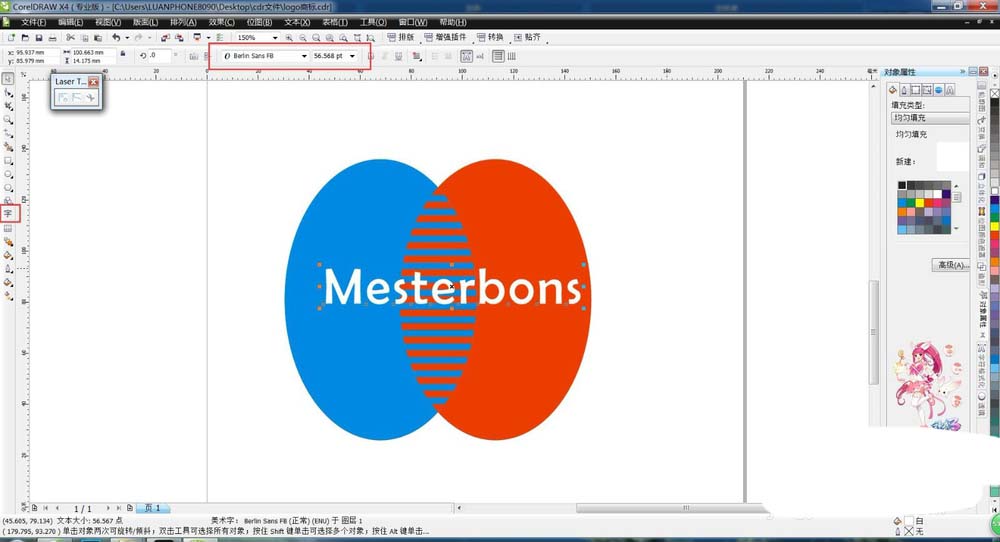
Task: Toggle the lock ratio padlock icon
Action: pyautogui.click(x=122, y=54)
